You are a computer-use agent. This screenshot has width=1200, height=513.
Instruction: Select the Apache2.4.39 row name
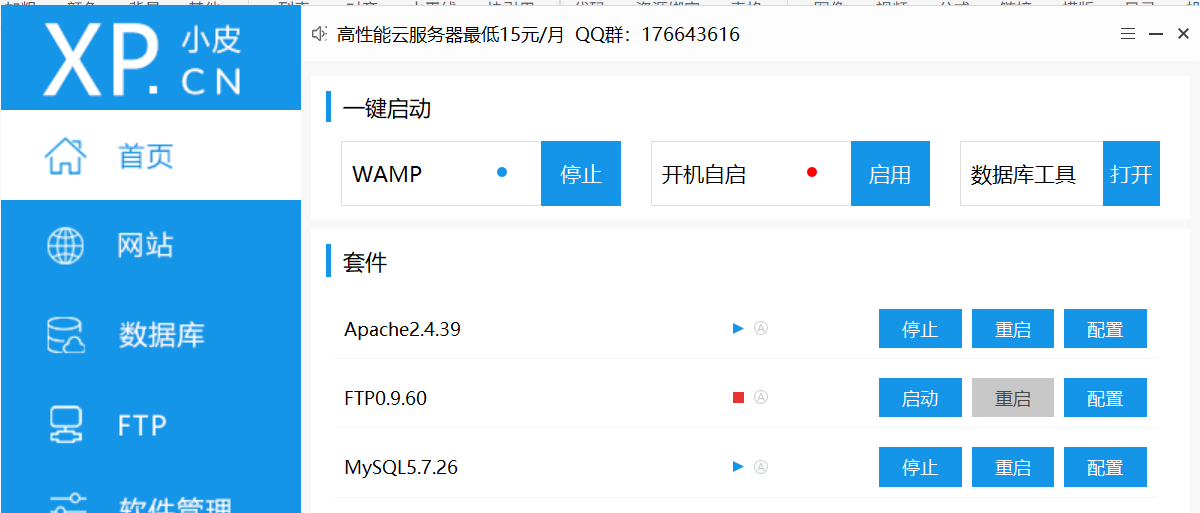(x=402, y=329)
